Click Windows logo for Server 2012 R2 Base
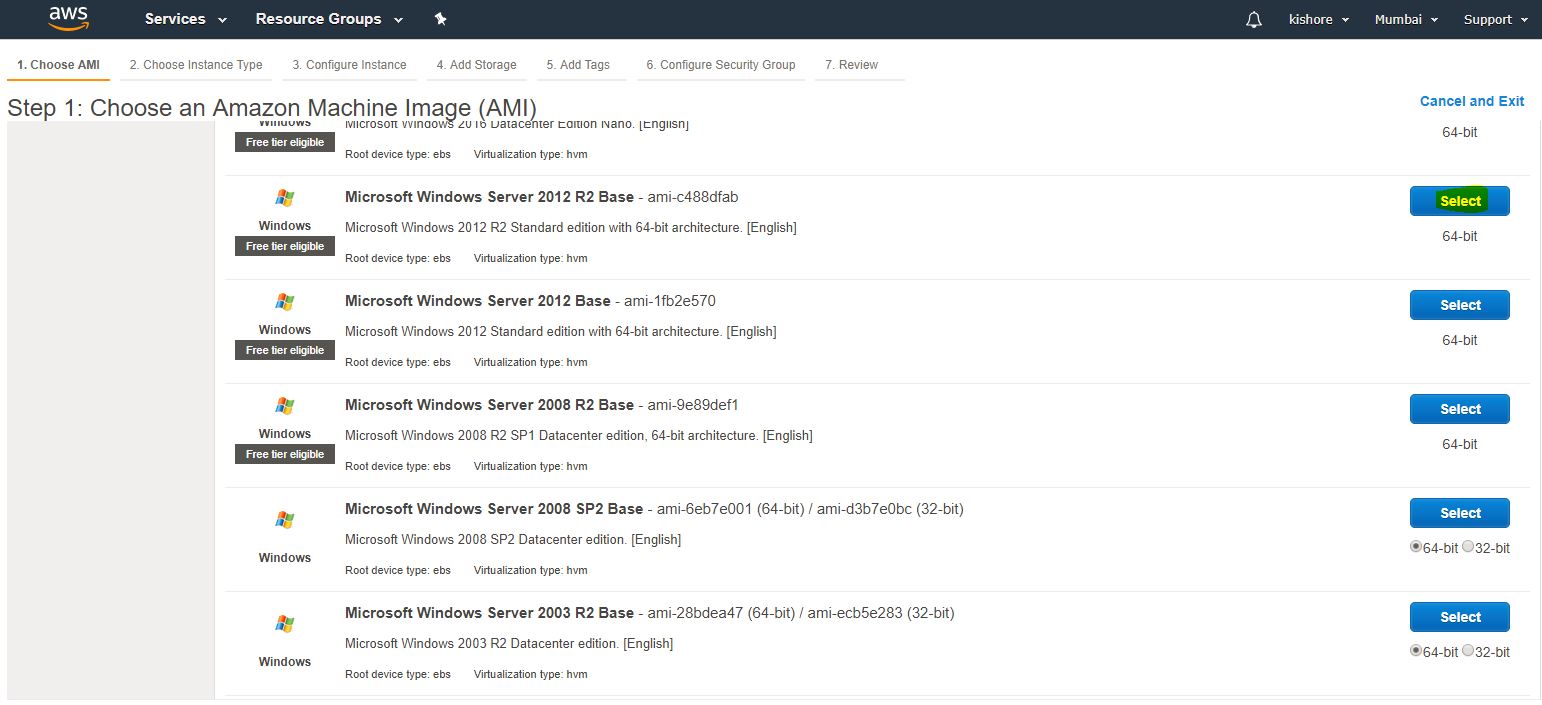Viewport: 1542px width, 705px height. pos(285,198)
